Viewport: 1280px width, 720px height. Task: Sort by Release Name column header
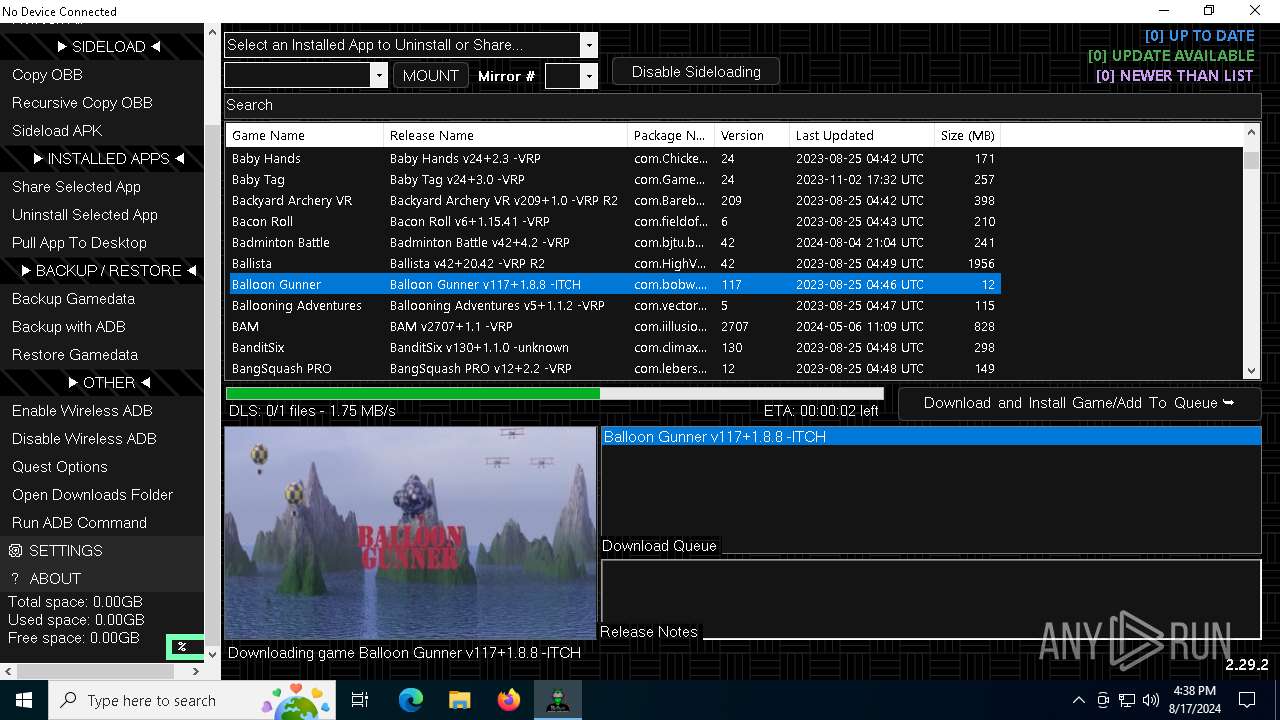(x=505, y=135)
